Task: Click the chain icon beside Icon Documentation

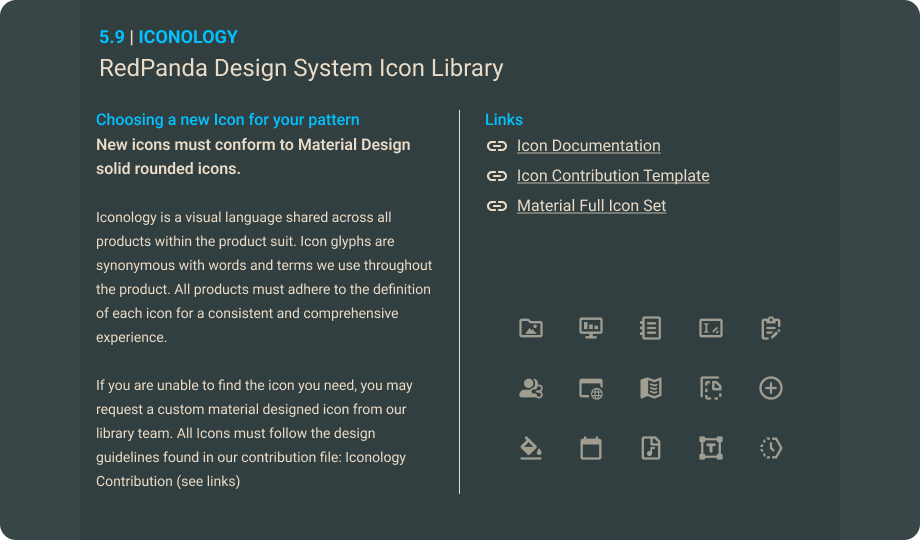Action: pos(497,146)
